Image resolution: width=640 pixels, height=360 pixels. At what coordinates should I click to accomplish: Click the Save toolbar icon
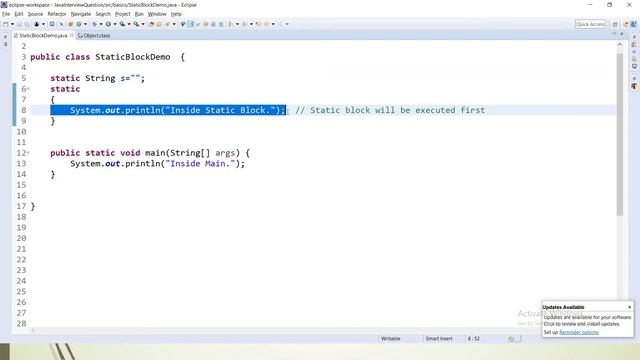pos(19,24)
